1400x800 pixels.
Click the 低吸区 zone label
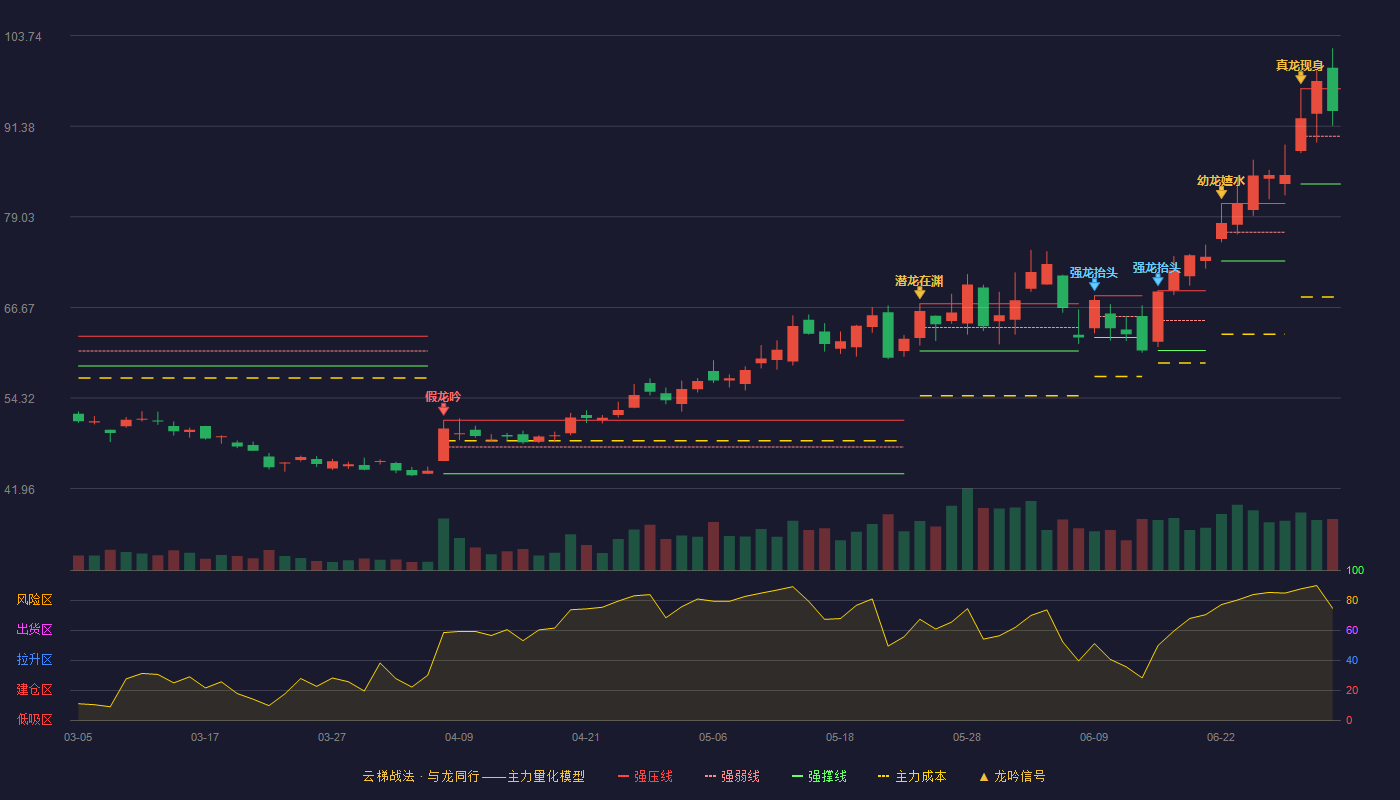(35, 718)
